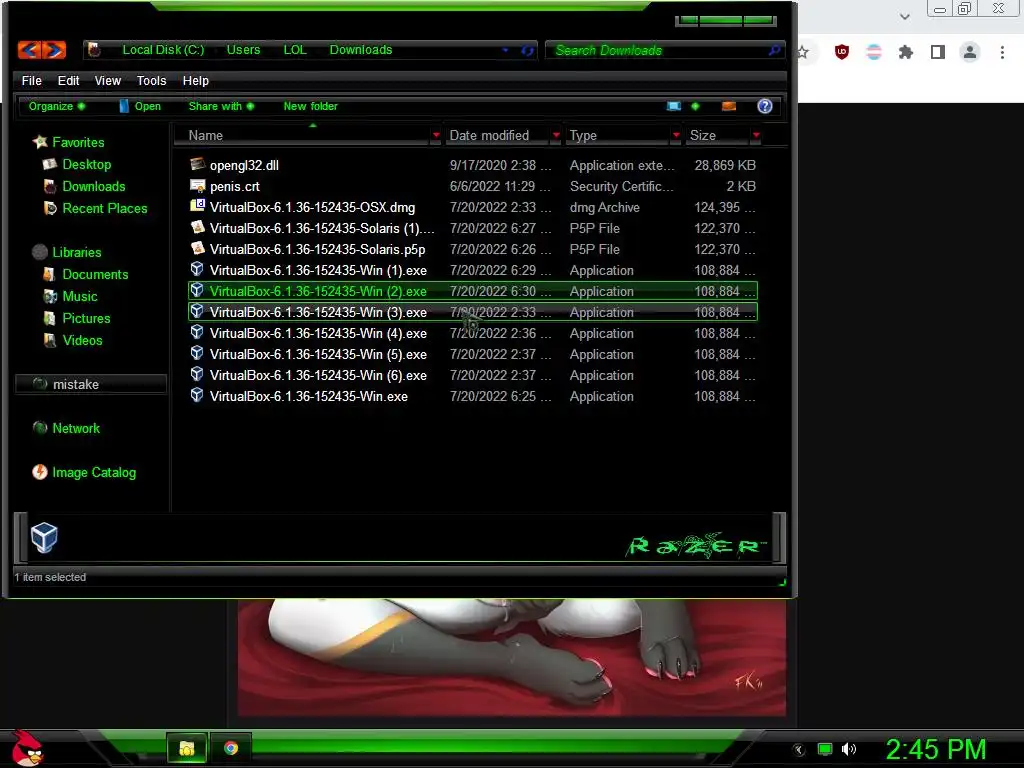The image size is (1024, 768).
Task: Select Network in the navigation pane
Action: tap(66, 429)
